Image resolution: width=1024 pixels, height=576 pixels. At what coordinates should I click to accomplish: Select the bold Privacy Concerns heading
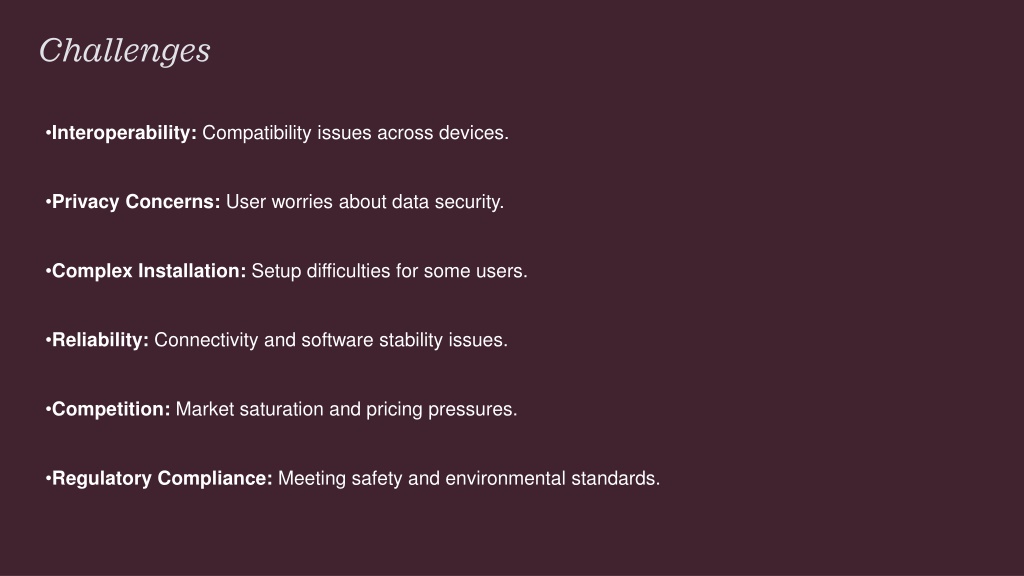pyautogui.click(x=136, y=202)
